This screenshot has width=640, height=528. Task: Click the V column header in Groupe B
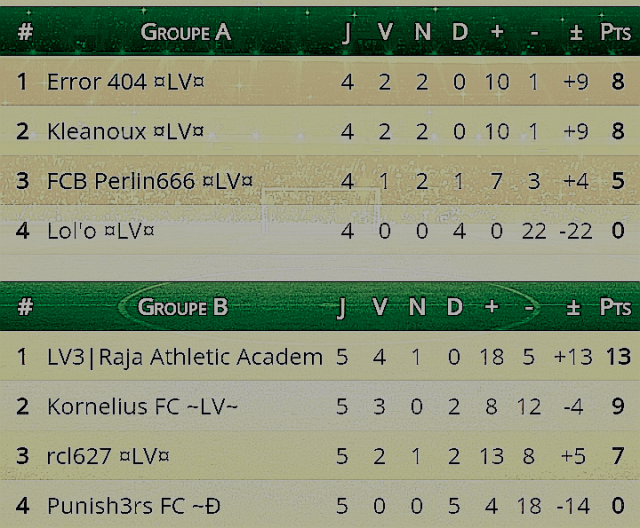[380, 307]
